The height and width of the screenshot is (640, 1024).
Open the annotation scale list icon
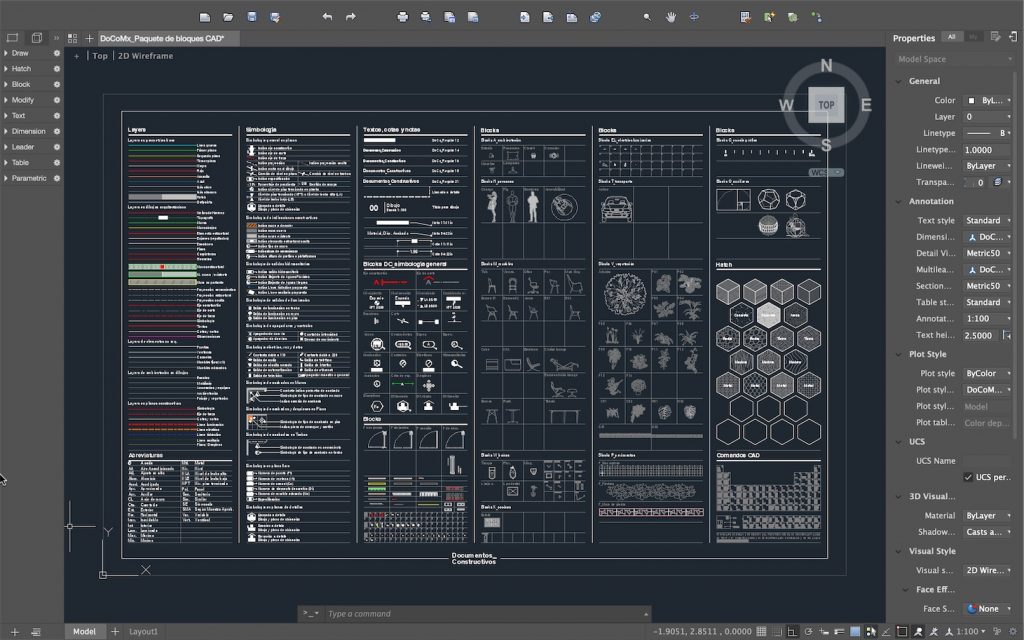[995, 632]
